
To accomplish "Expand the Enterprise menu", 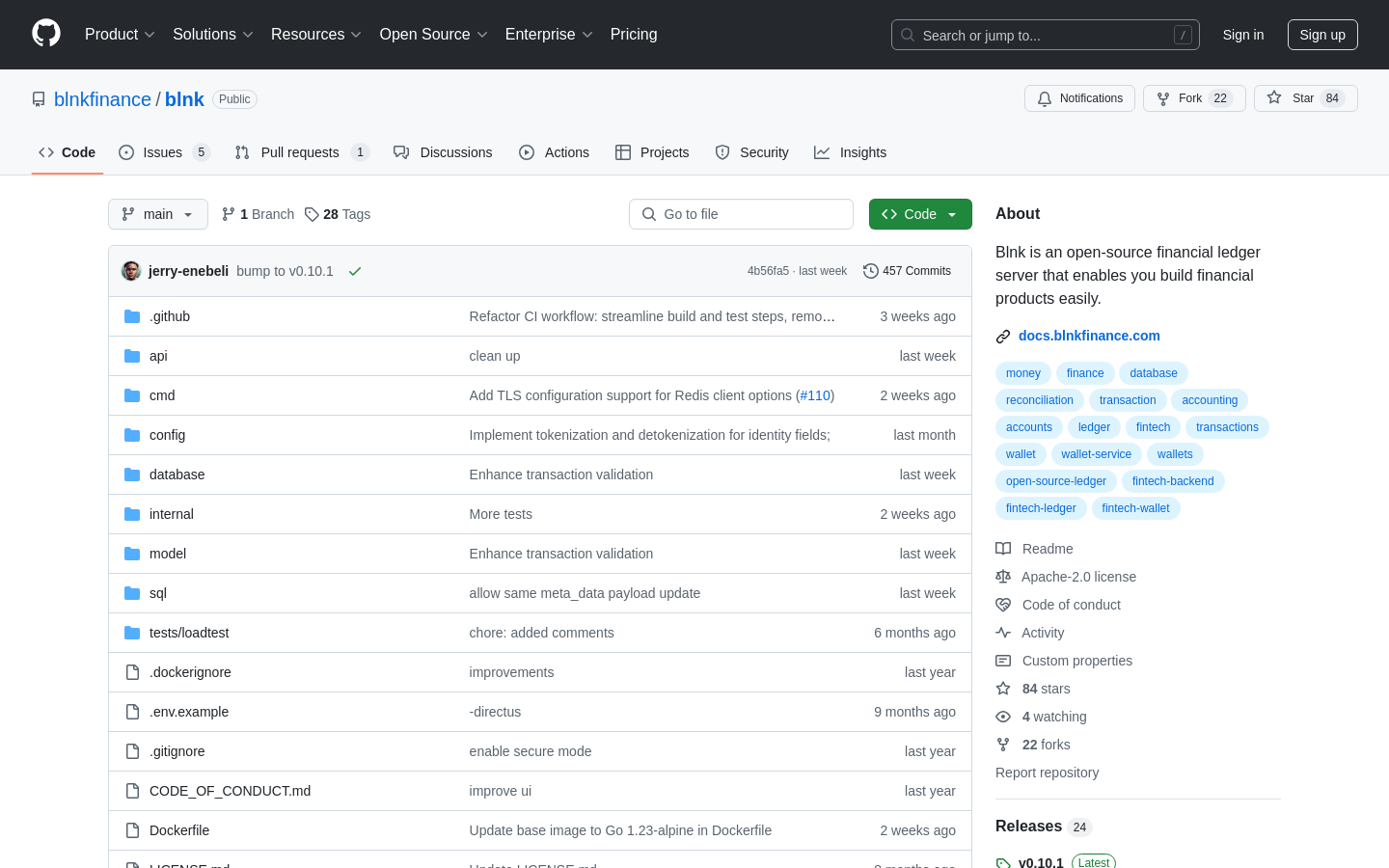I will [549, 35].
